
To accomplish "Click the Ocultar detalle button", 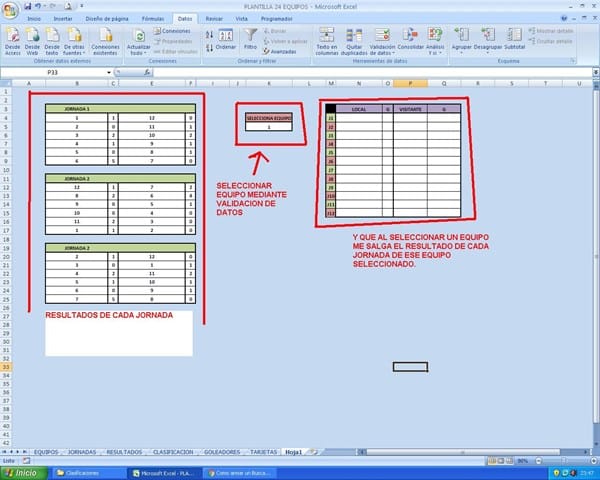I will click(551, 41).
